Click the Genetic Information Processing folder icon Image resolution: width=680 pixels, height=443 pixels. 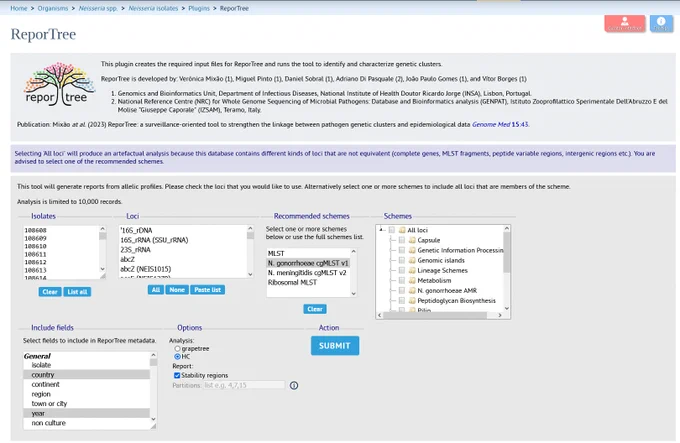(412, 250)
